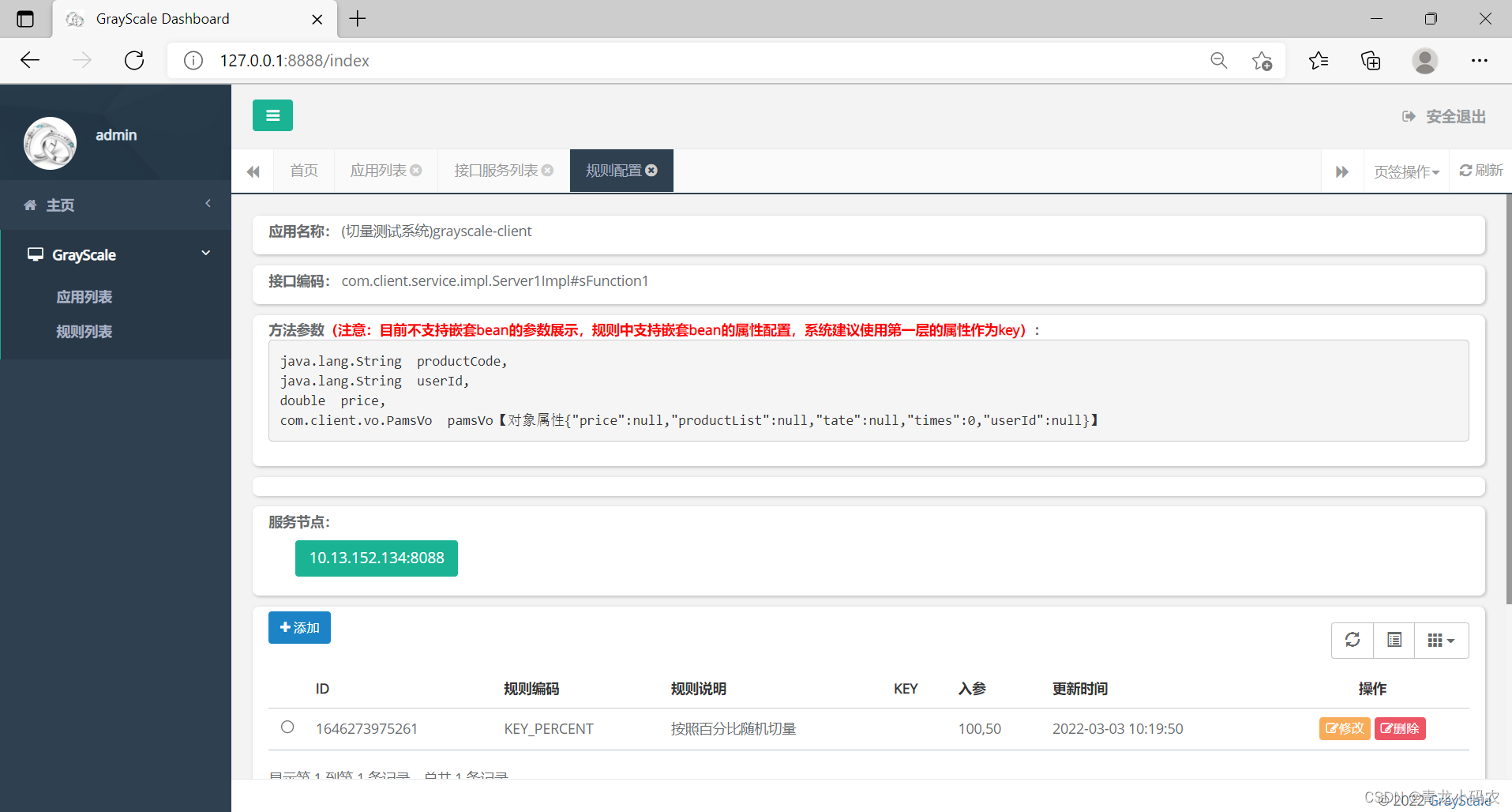The height and width of the screenshot is (812, 1512).
Task: Select the 规则配置 tab
Action: [613, 171]
